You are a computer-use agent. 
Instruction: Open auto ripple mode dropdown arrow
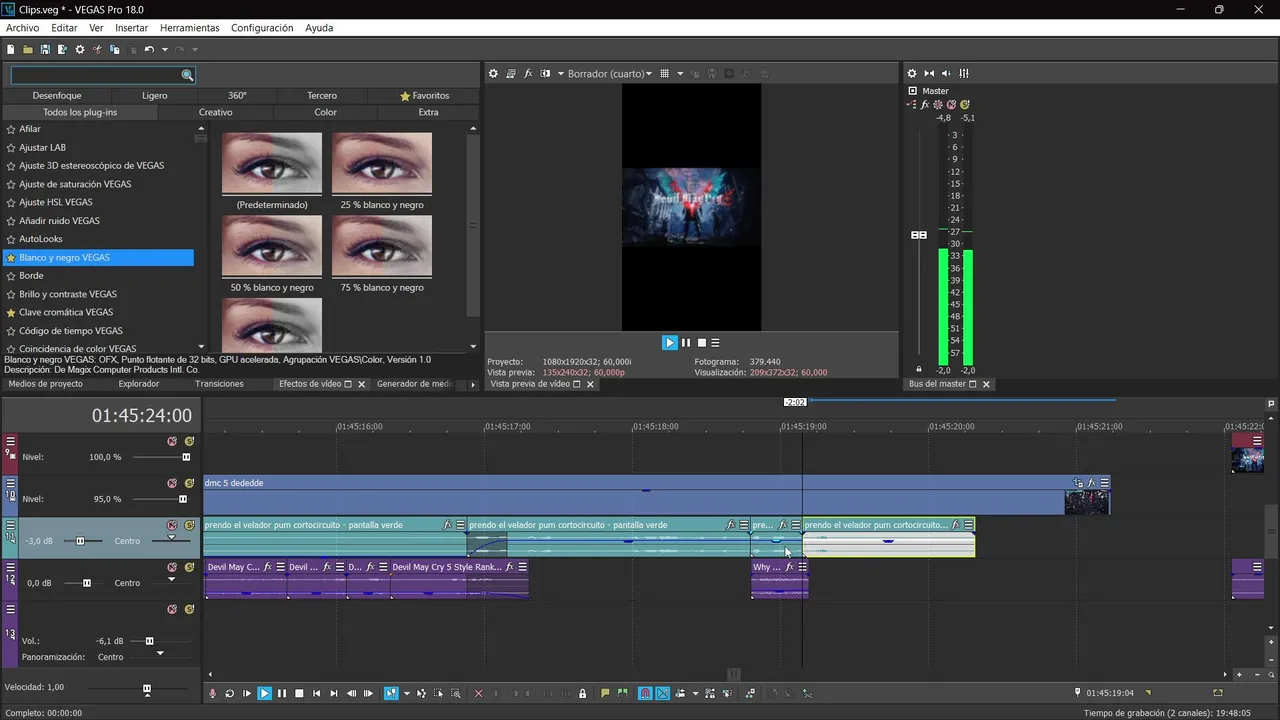click(x=695, y=693)
